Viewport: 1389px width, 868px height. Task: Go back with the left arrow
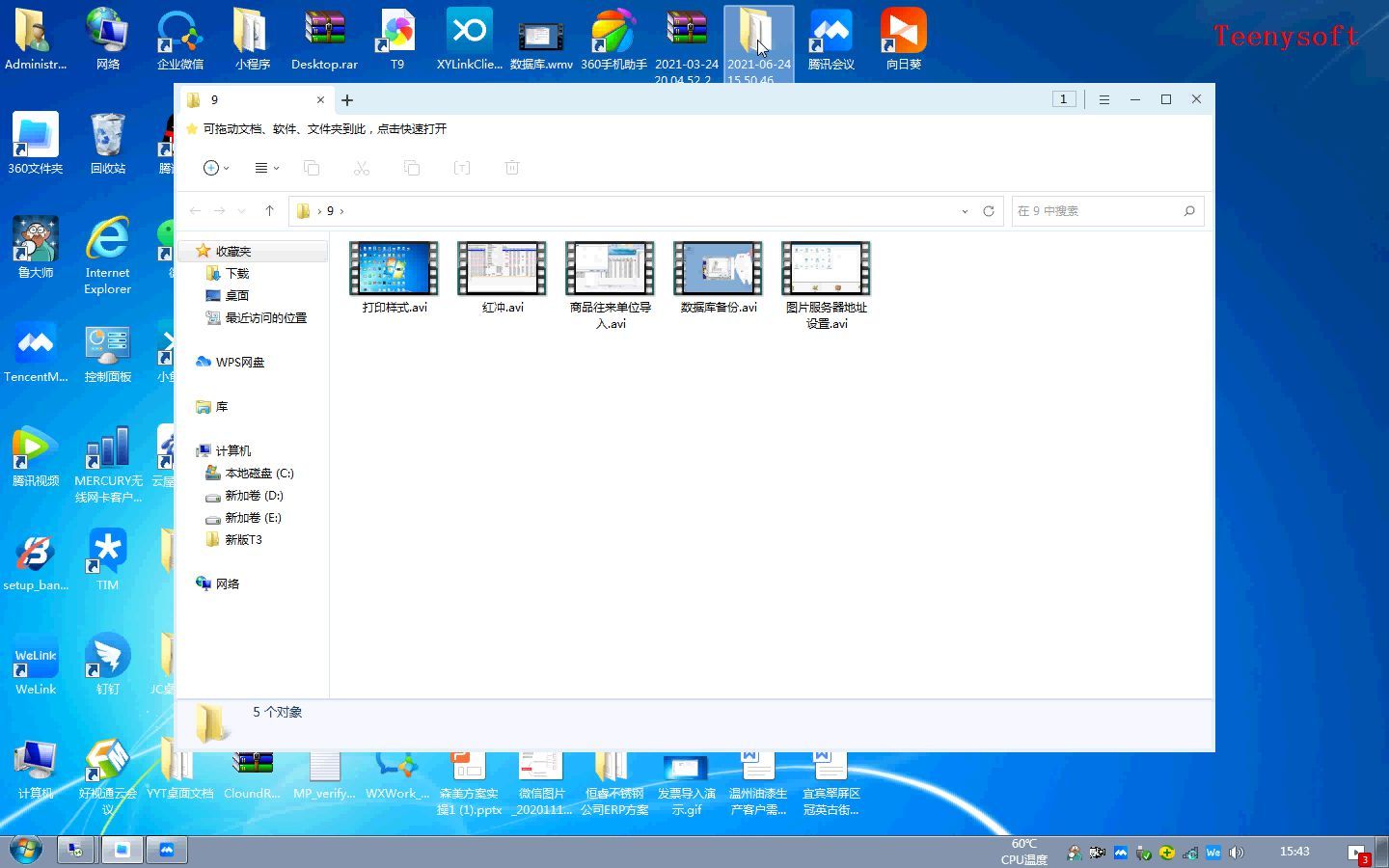tap(195, 210)
